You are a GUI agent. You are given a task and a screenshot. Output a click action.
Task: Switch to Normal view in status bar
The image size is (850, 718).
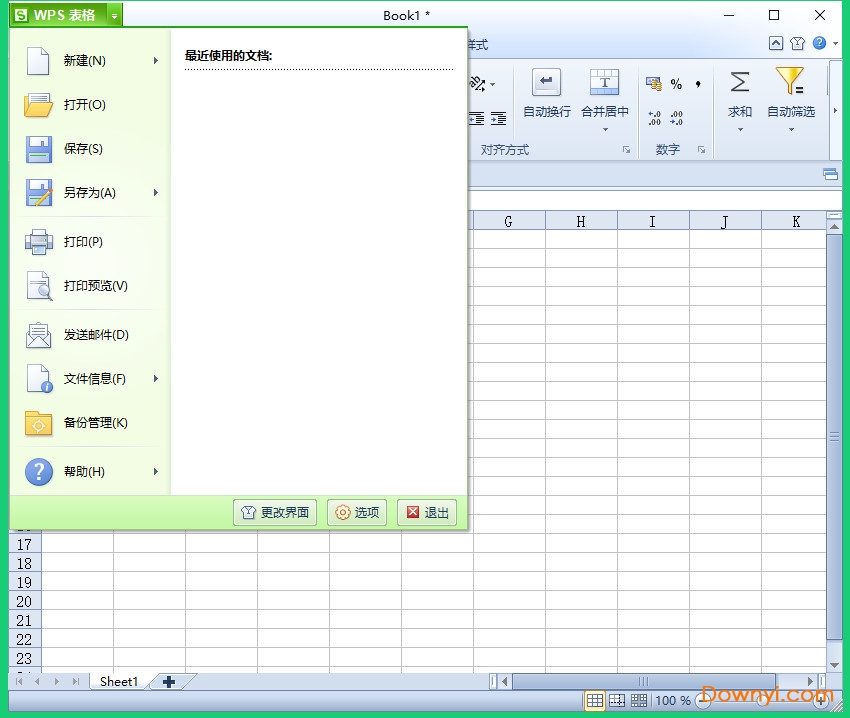tap(595, 701)
